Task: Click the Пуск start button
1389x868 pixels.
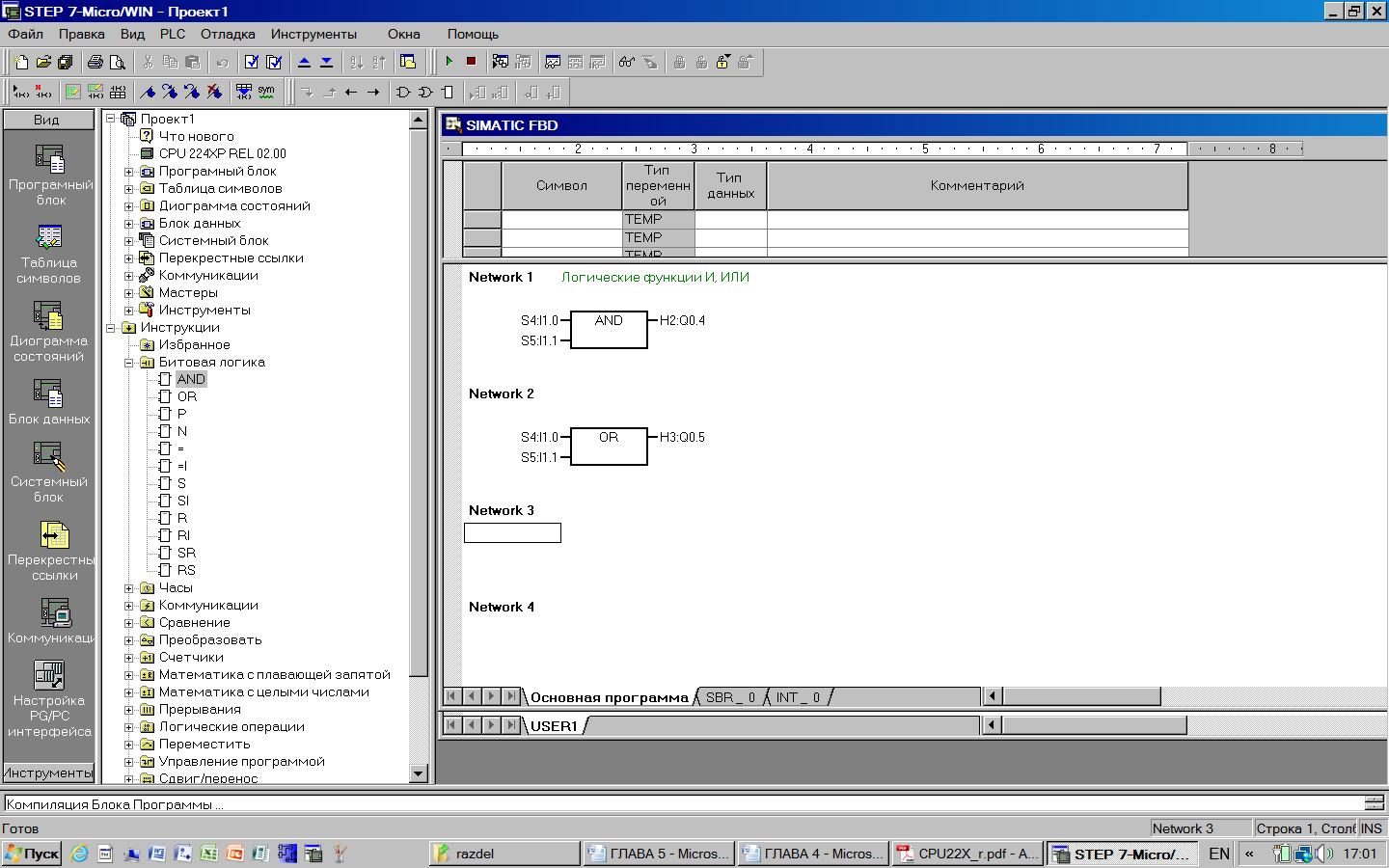Action: point(32,854)
